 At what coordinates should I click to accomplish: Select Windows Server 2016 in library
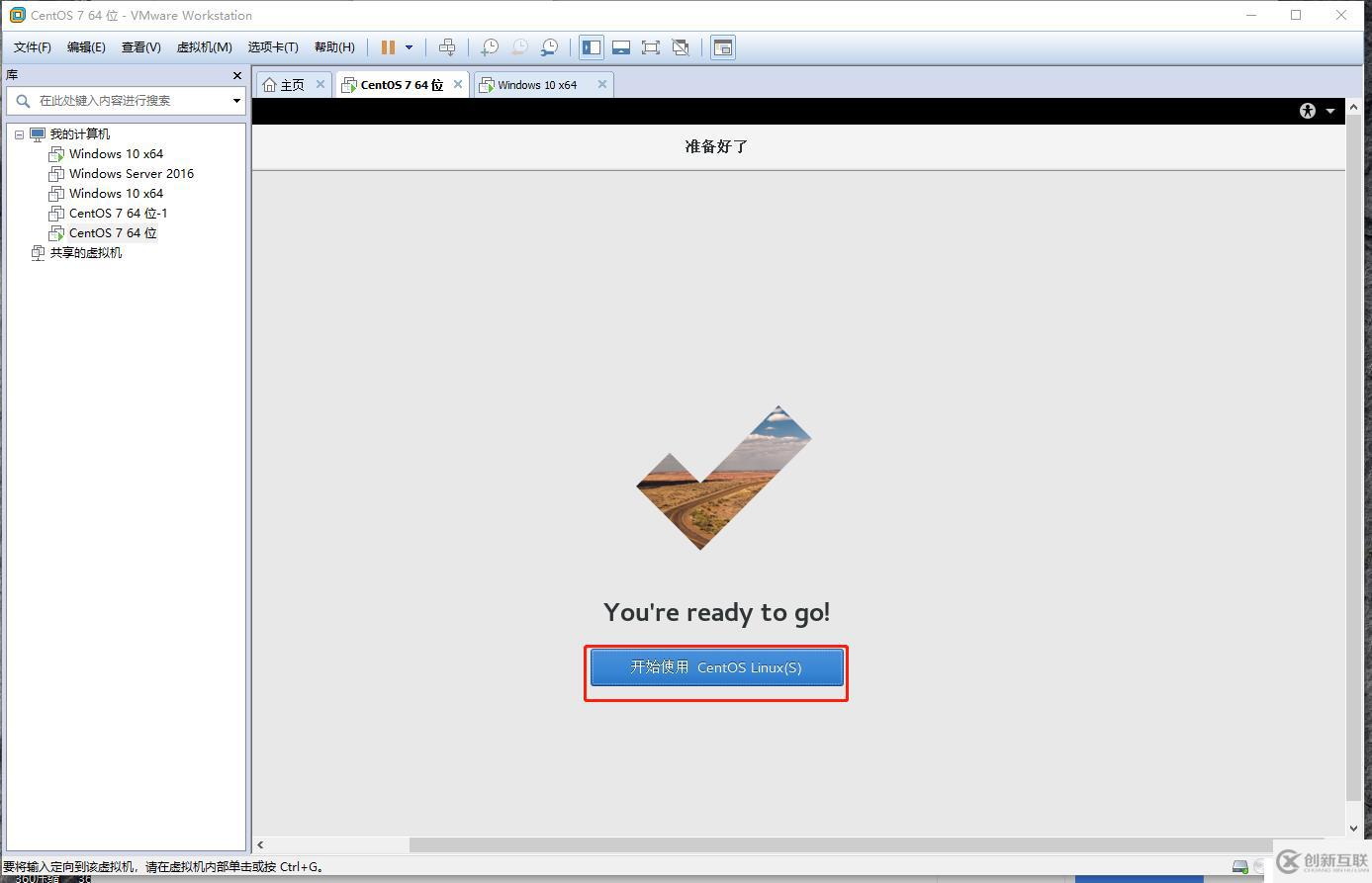(132, 174)
